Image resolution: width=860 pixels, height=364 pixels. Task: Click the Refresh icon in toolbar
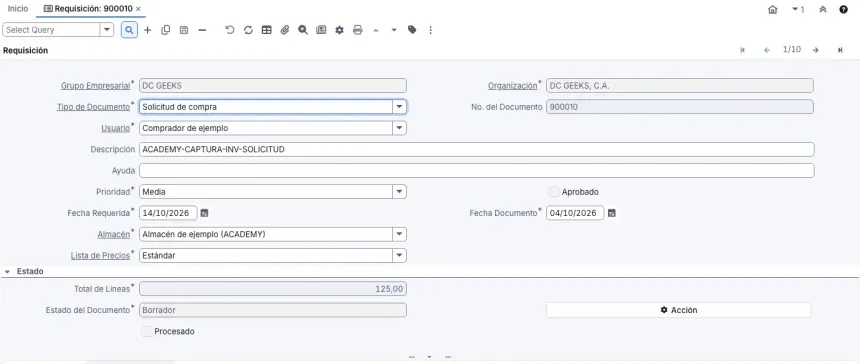click(248, 30)
